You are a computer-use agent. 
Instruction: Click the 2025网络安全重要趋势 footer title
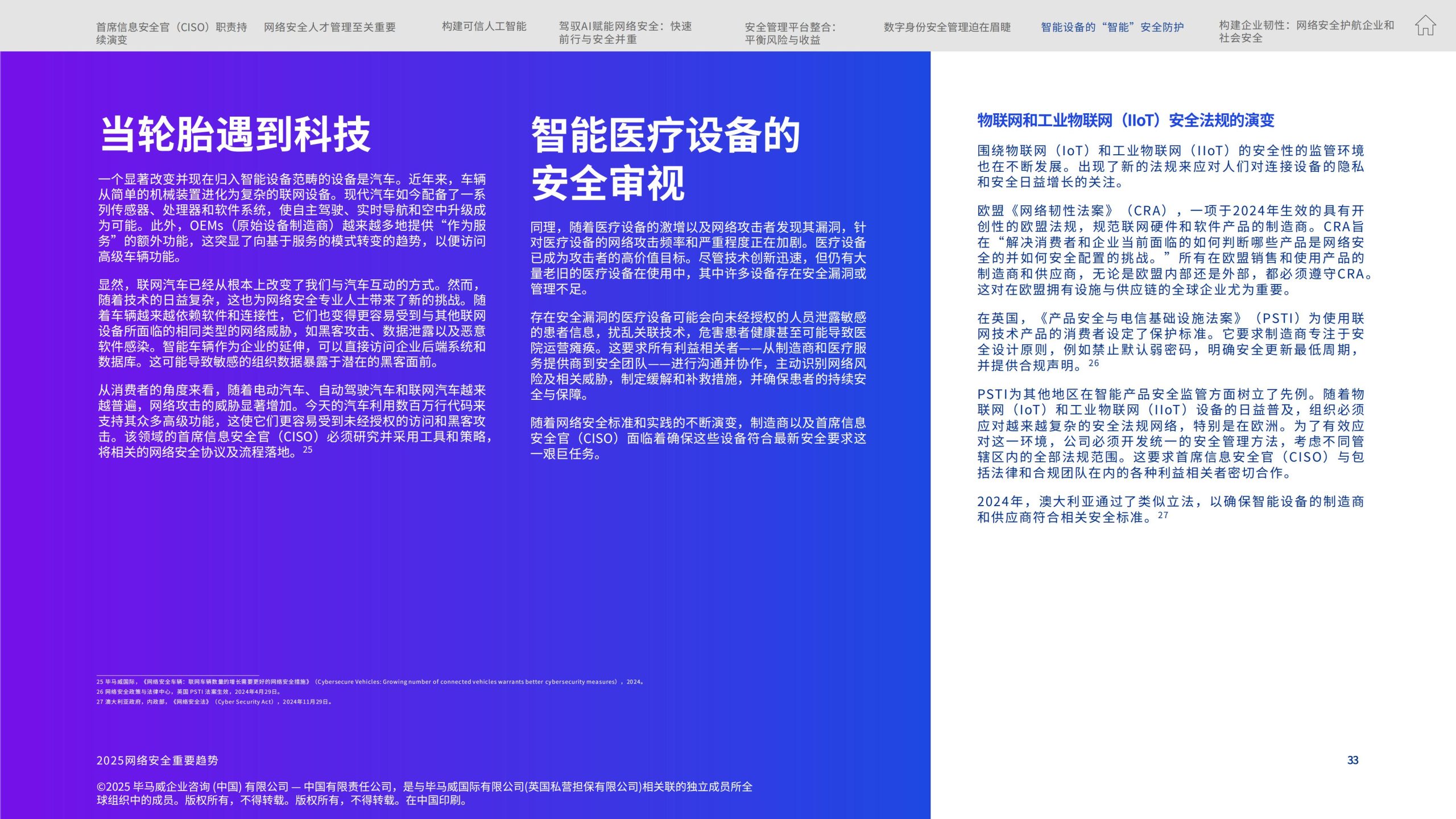click(x=158, y=760)
